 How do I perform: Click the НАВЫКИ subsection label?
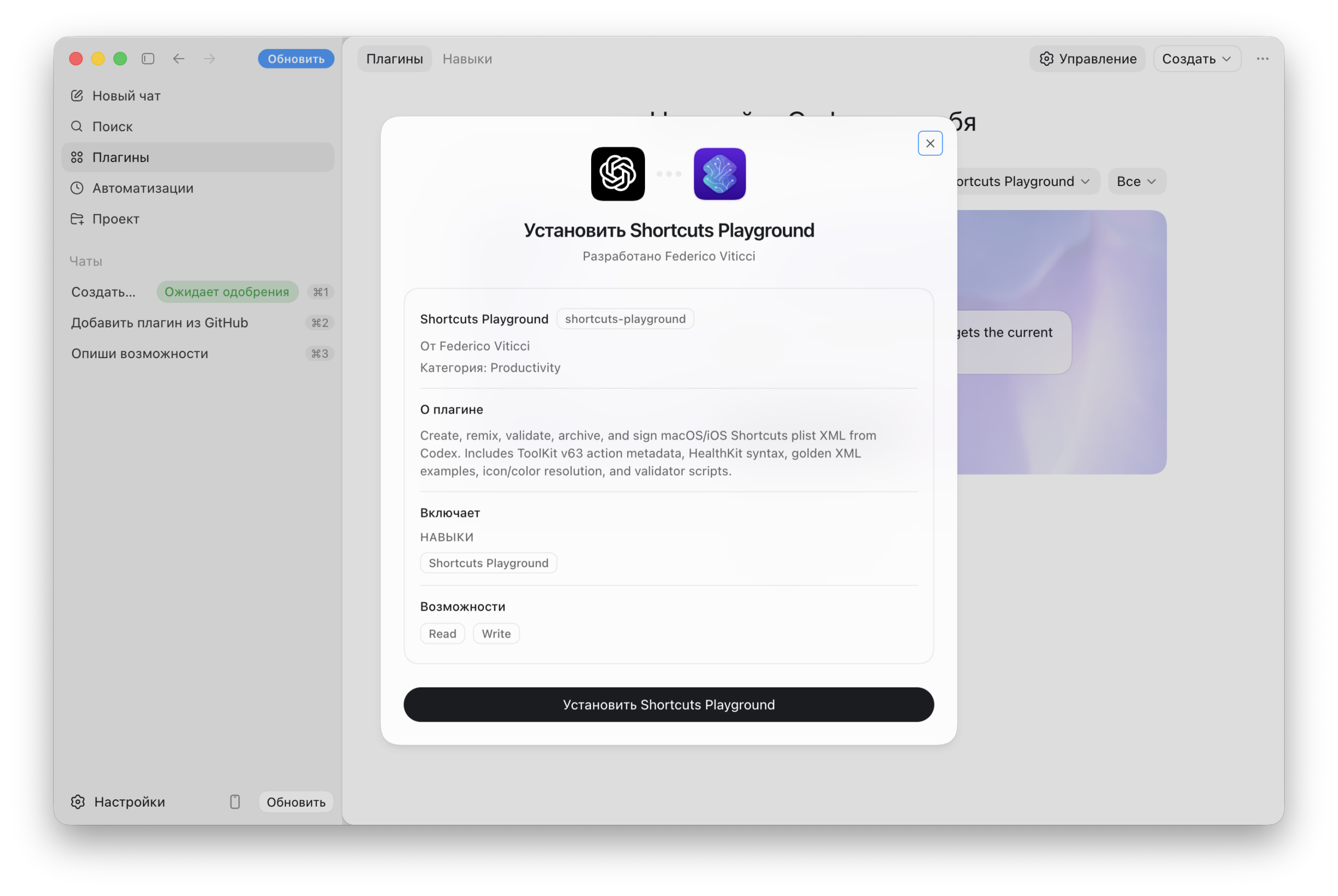coord(447,537)
